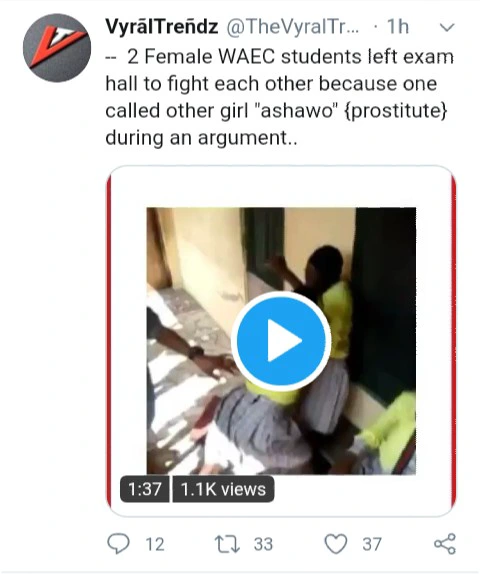The height and width of the screenshot is (574, 480).
Task: Click the word "ashawo" in the tweet
Action: 298,111
